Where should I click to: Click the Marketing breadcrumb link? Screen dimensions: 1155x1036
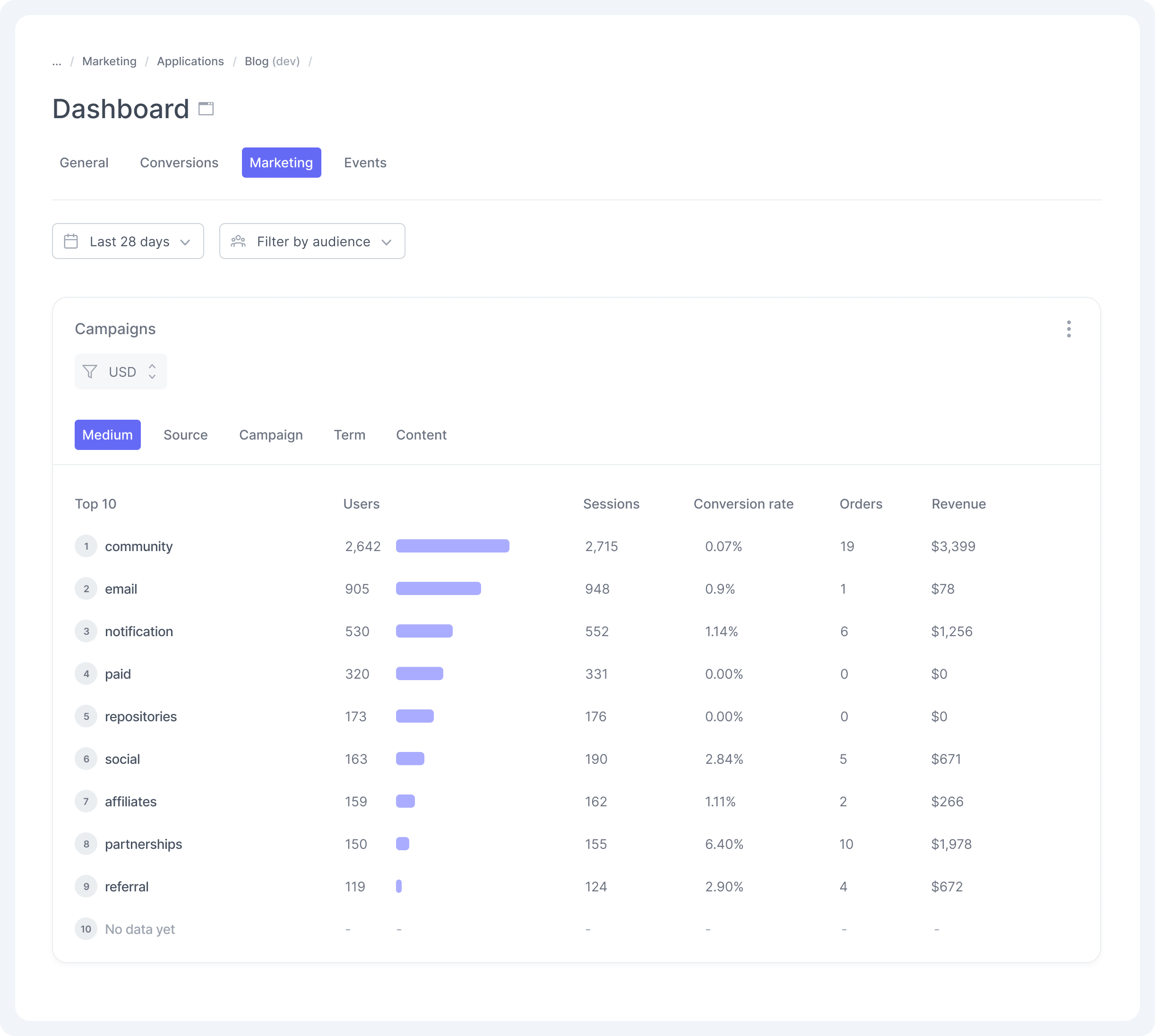click(109, 61)
